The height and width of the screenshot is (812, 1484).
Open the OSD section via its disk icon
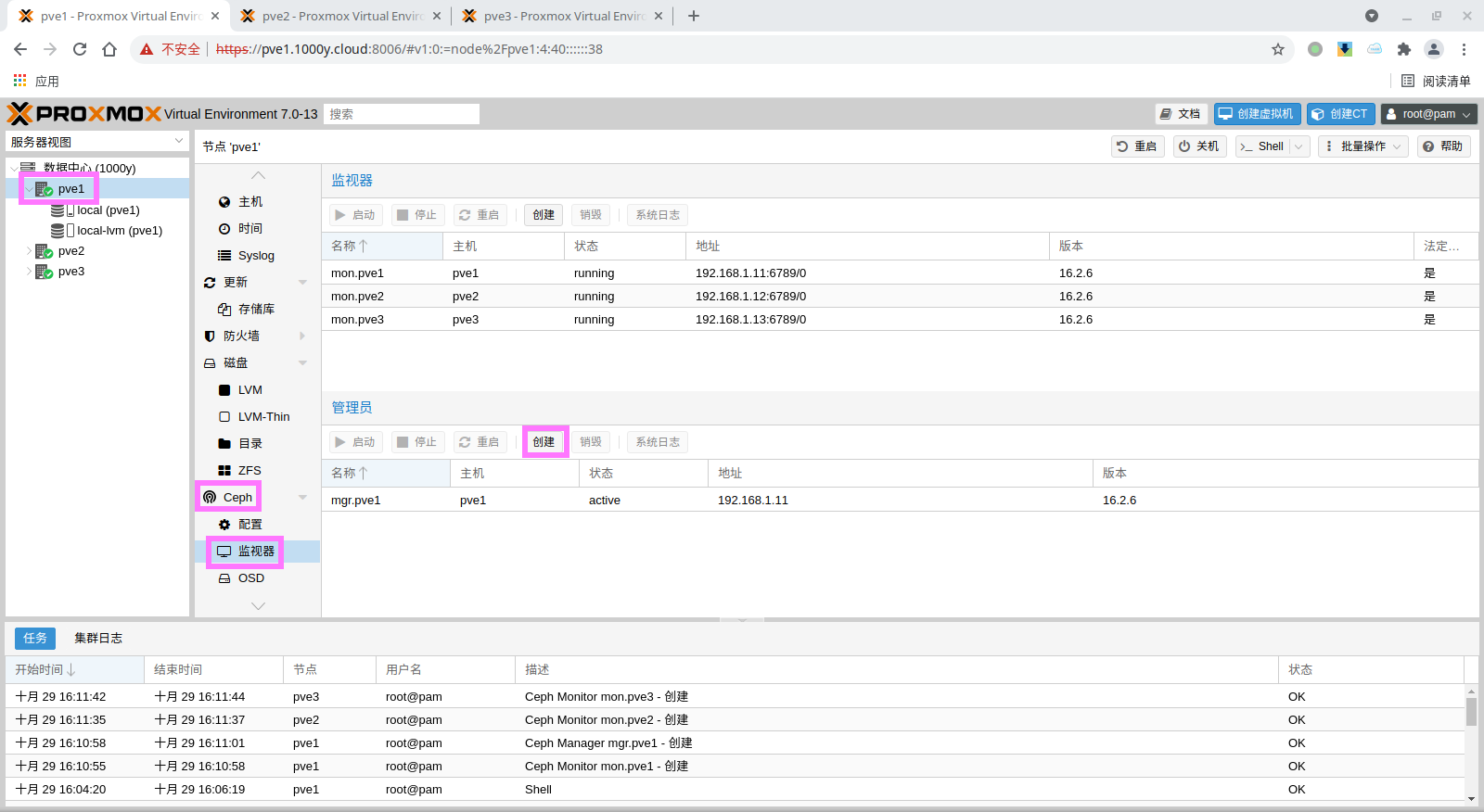pos(224,578)
